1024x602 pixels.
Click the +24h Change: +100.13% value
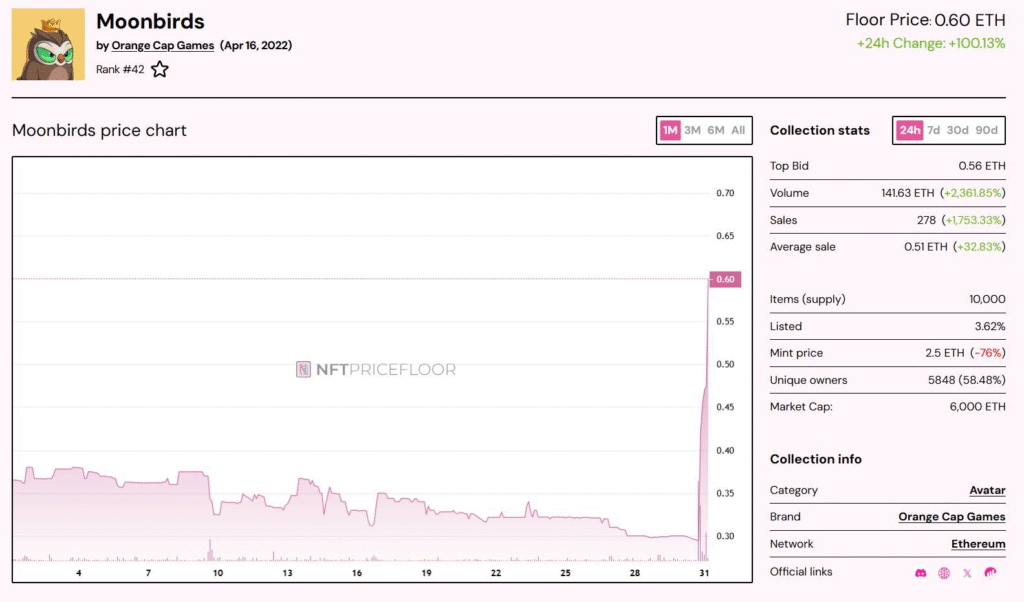[x=931, y=44]
